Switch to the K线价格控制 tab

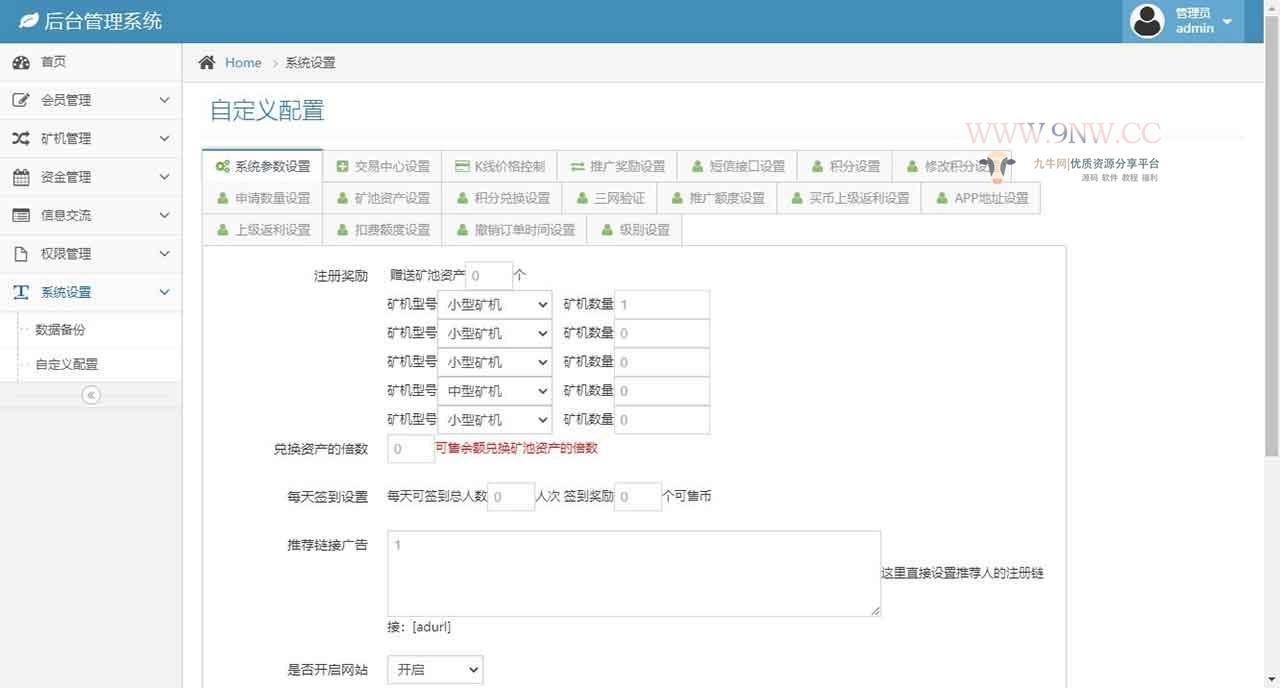(x=503, y=166)
